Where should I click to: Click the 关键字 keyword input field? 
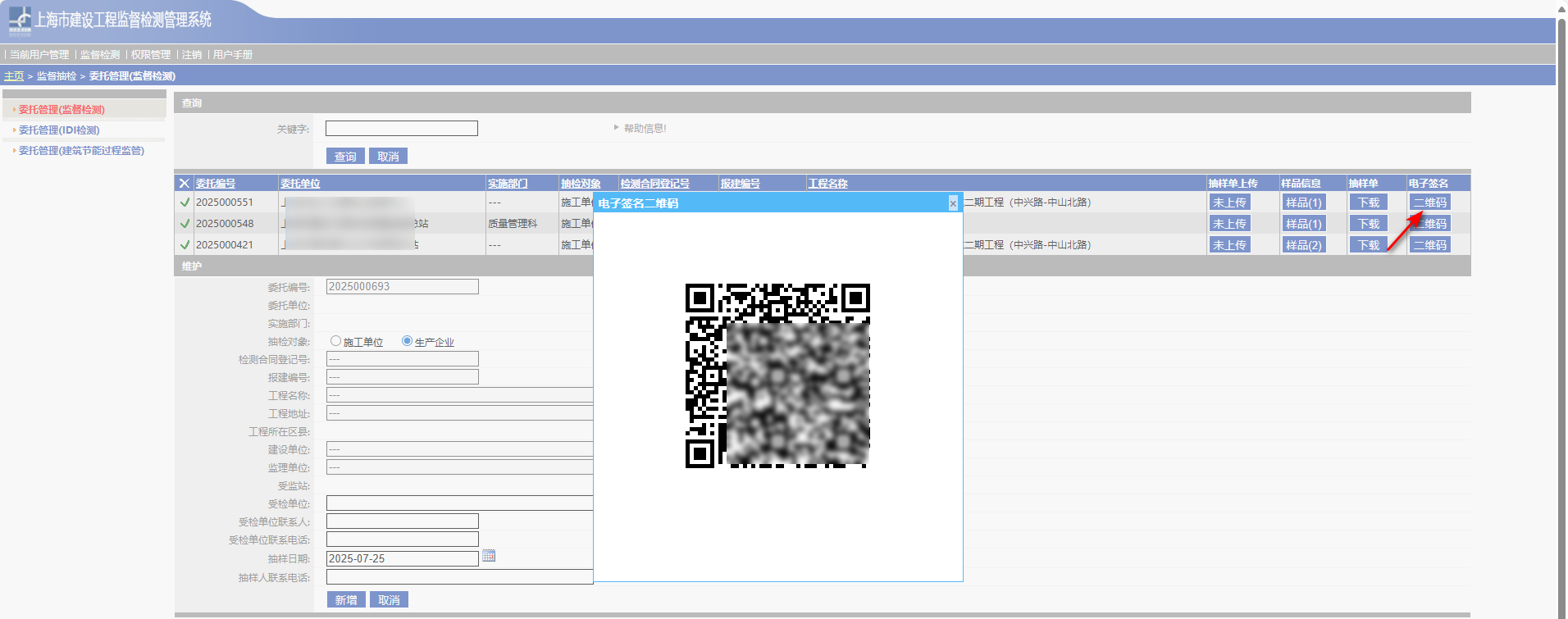(401, 129)
